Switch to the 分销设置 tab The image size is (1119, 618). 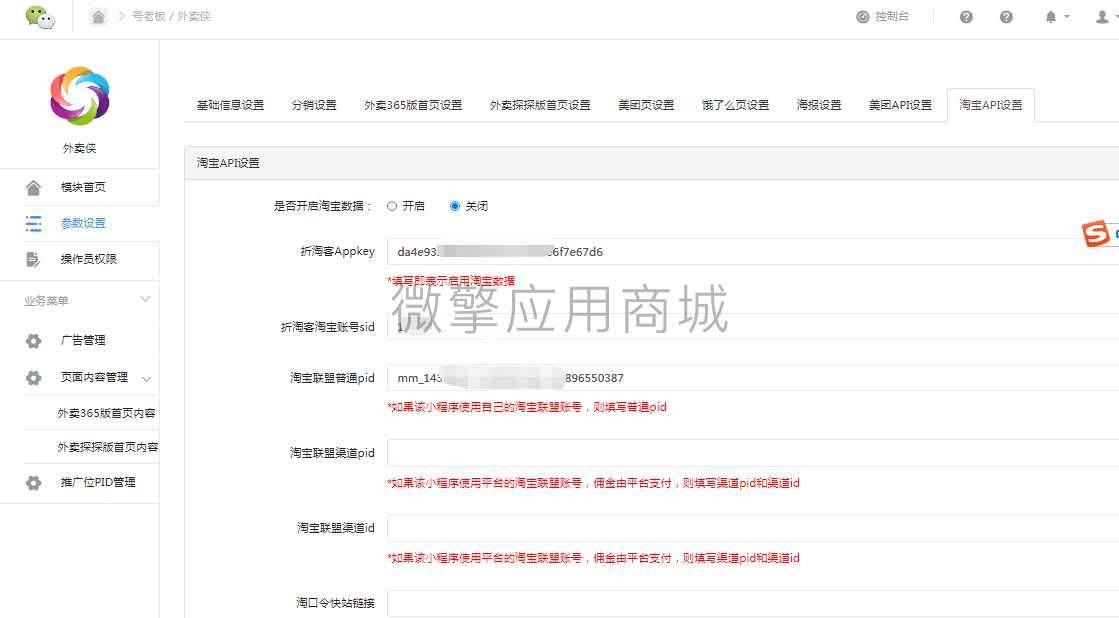[x=314, y=105]
